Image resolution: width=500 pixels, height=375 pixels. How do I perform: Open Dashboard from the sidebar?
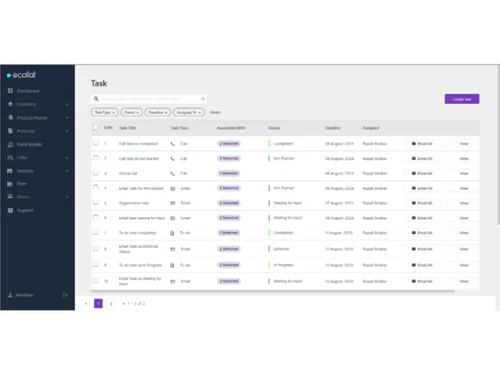(x=28, y=91)
